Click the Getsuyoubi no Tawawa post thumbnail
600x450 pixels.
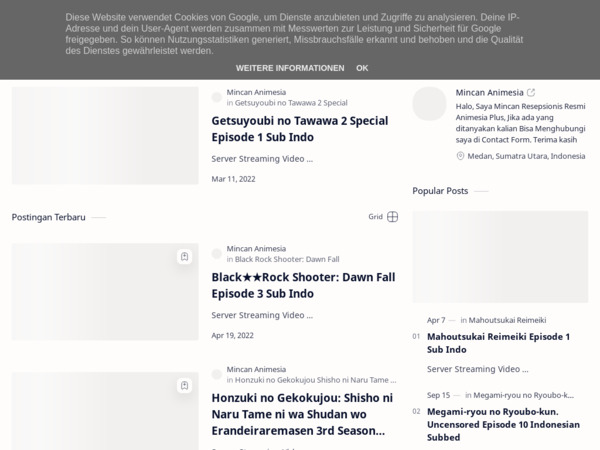click(105, 135)
